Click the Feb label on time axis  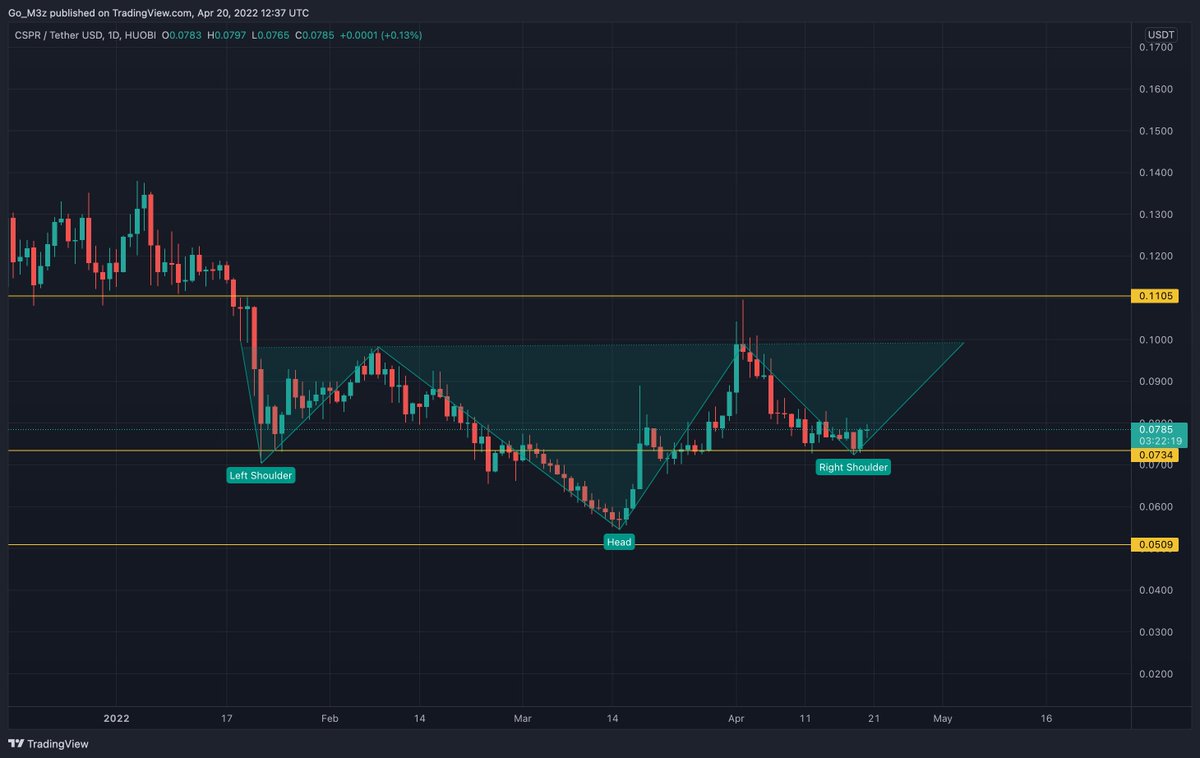(330, 718)
